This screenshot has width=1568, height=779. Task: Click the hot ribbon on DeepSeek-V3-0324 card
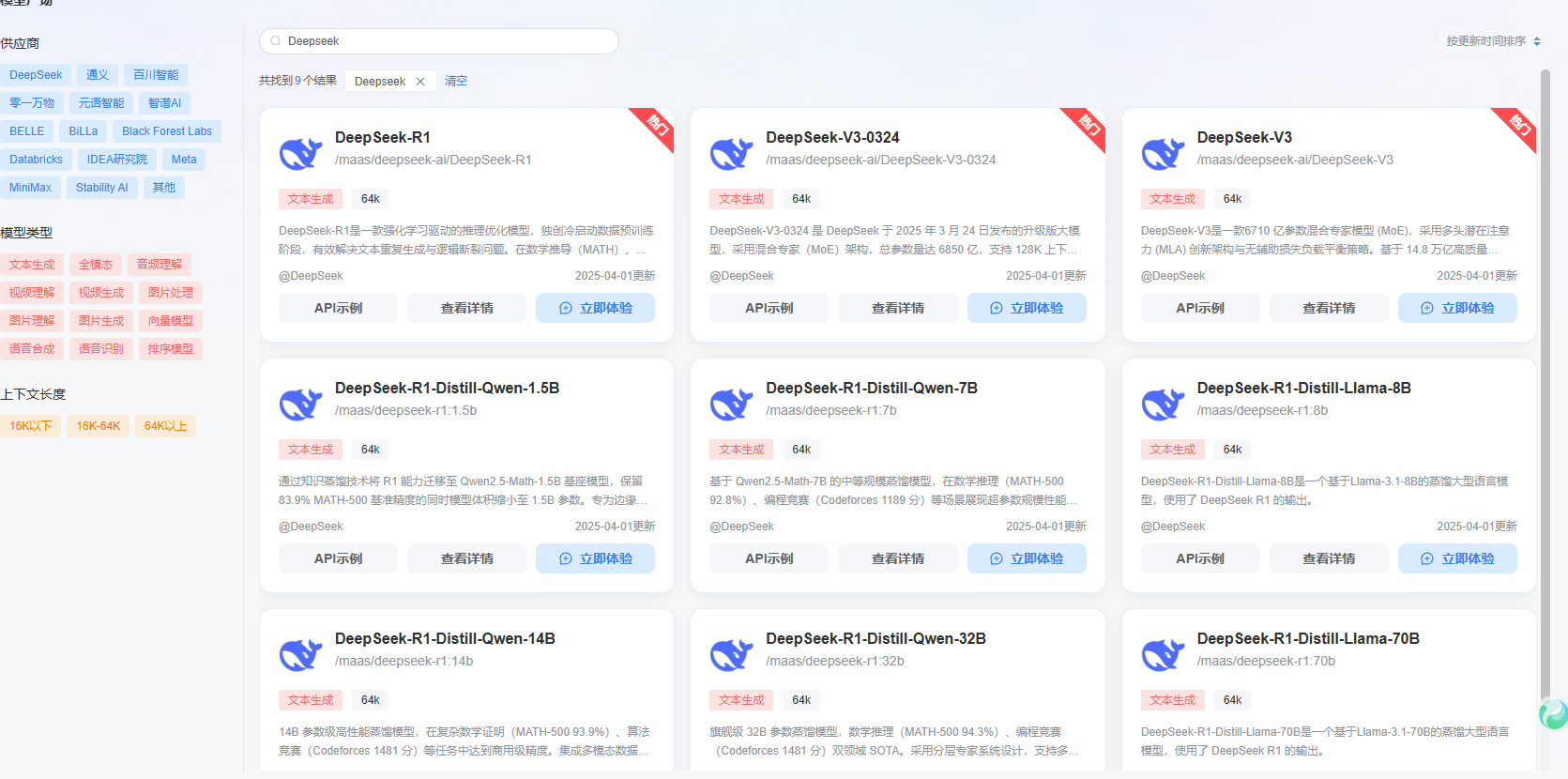pos(1088,126)
